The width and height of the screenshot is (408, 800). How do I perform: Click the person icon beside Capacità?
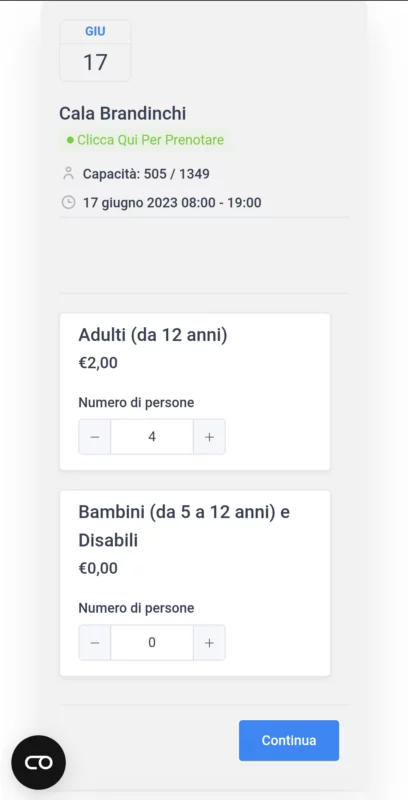pos(68,173)
